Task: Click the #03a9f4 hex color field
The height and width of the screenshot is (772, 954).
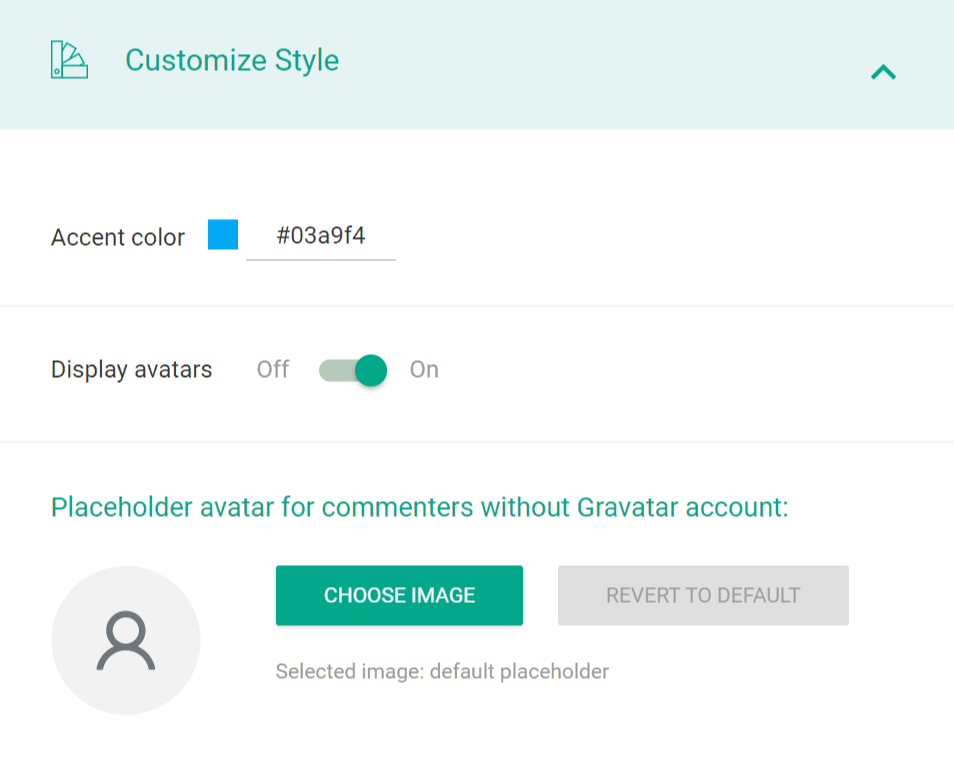Action: [x=321, y=237]
